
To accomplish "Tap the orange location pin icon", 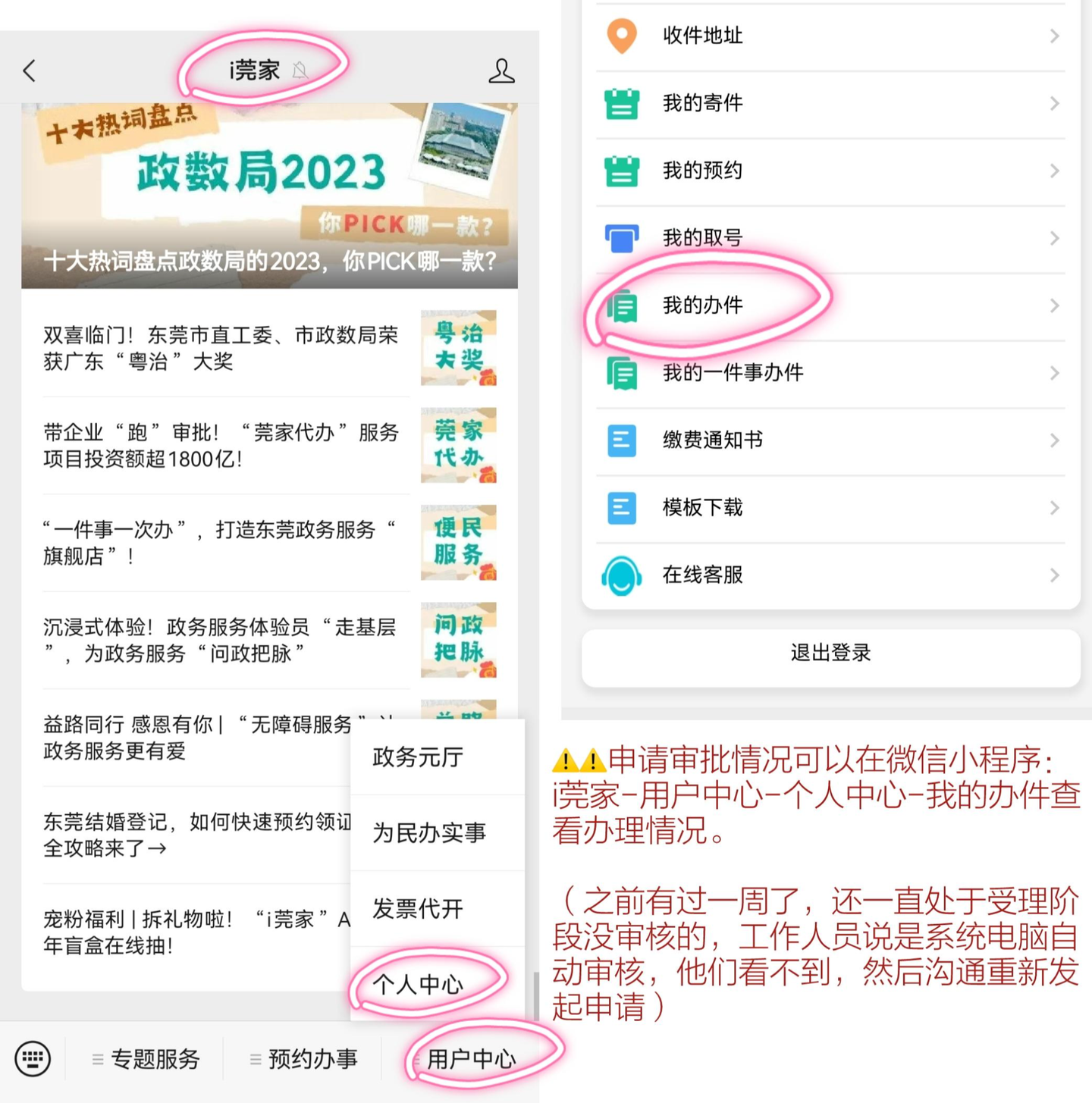I will 622,36.
